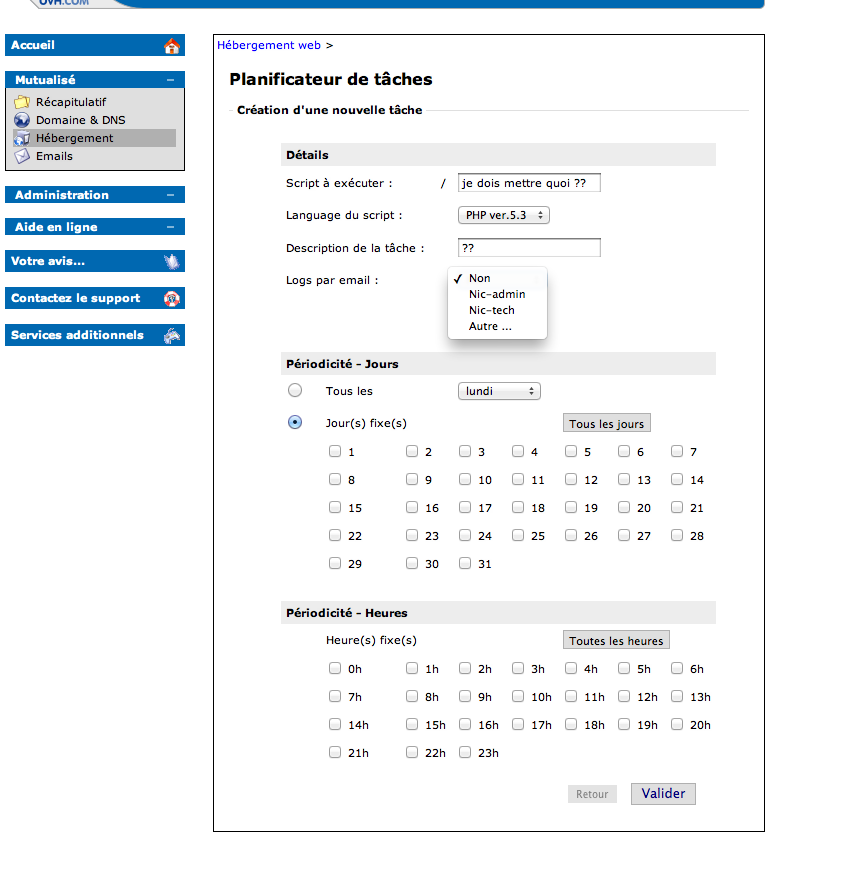Check day 19 checkbox
The height and width of the screenshot is (893, 858).
571,507
